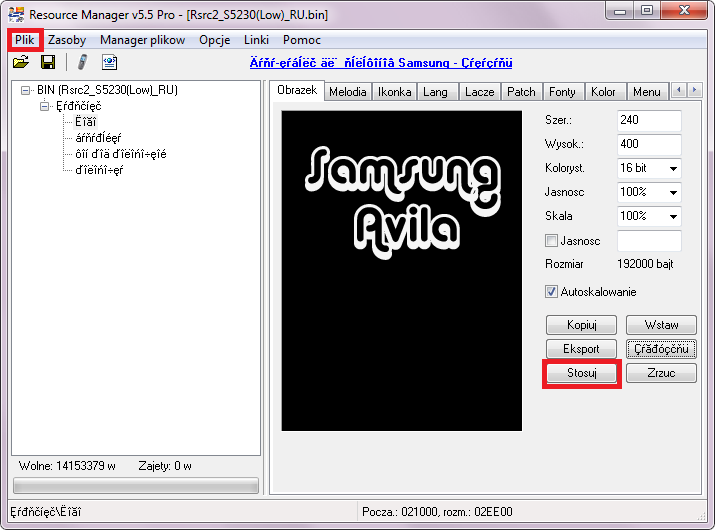Click the Wysok. field showing 400
716x530 pixels.
point(649,144)
